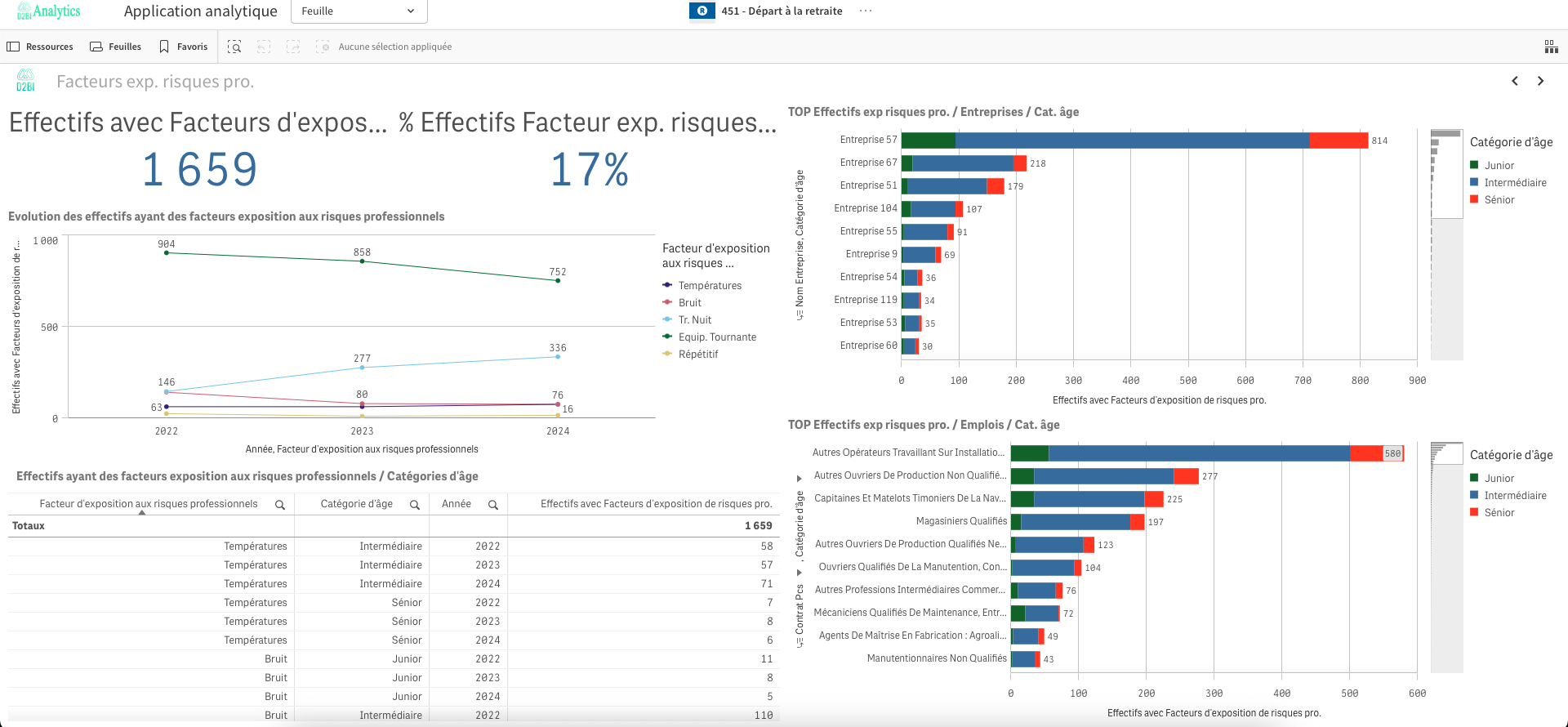Open the smart search tool
Viewport: 1568px width, 727px height.
pos(234,47)
